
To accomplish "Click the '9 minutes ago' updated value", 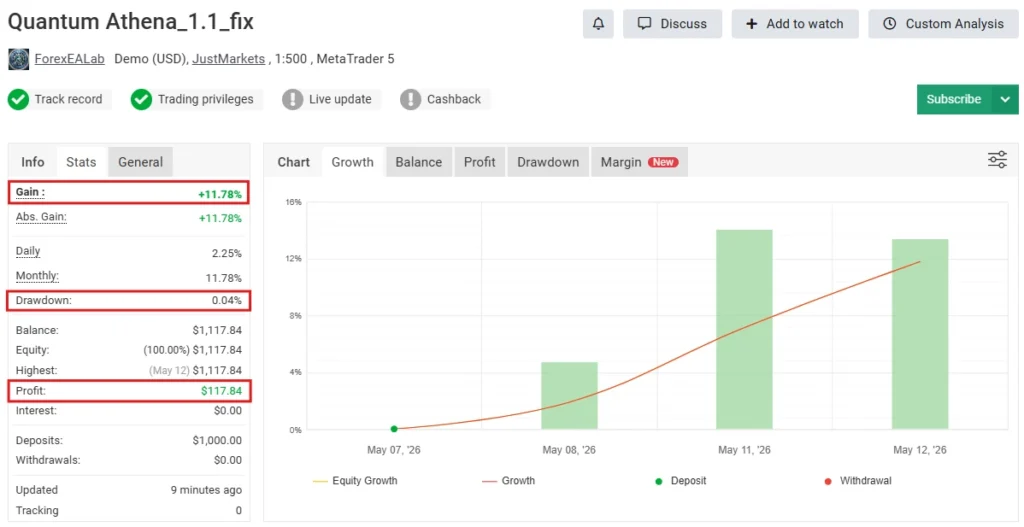I will [206, 490].
